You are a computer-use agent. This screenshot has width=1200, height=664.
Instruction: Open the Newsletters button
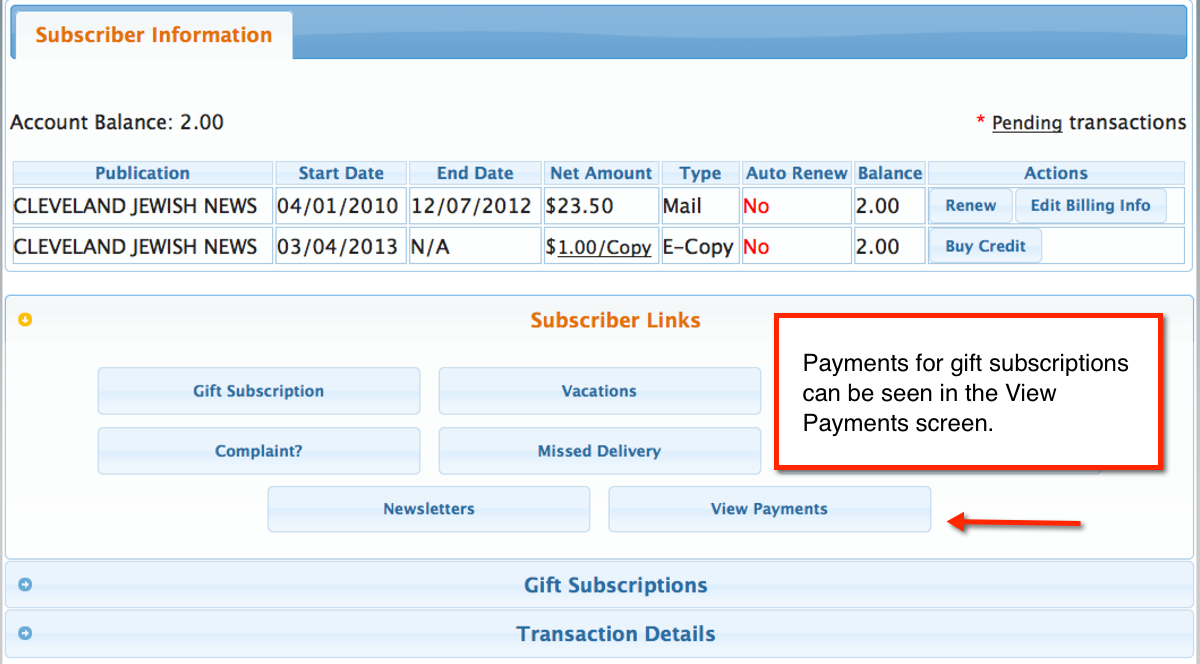(x=429, y=509)
